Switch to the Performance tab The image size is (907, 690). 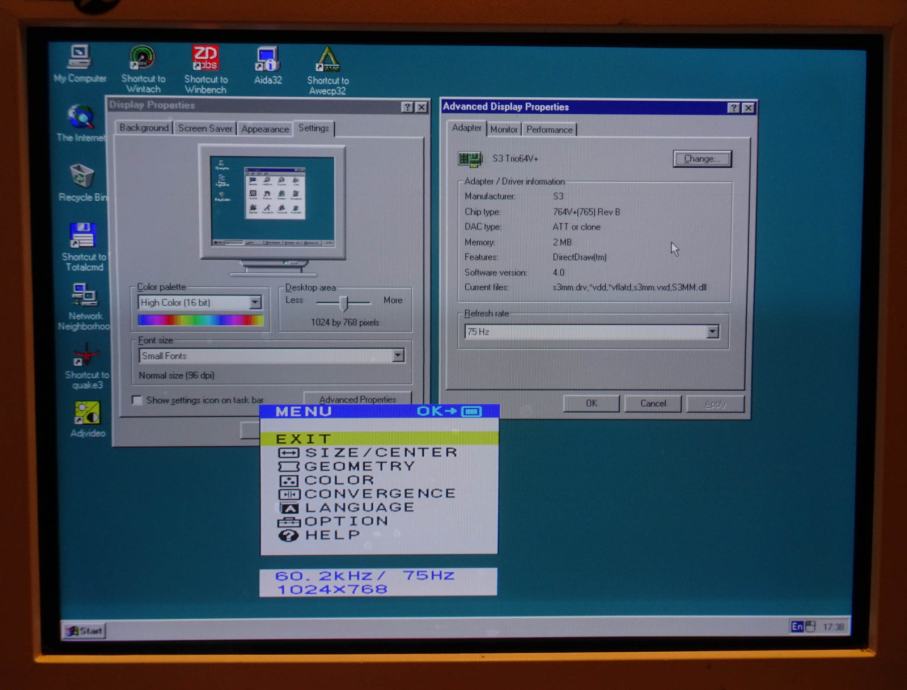(549, 130)
